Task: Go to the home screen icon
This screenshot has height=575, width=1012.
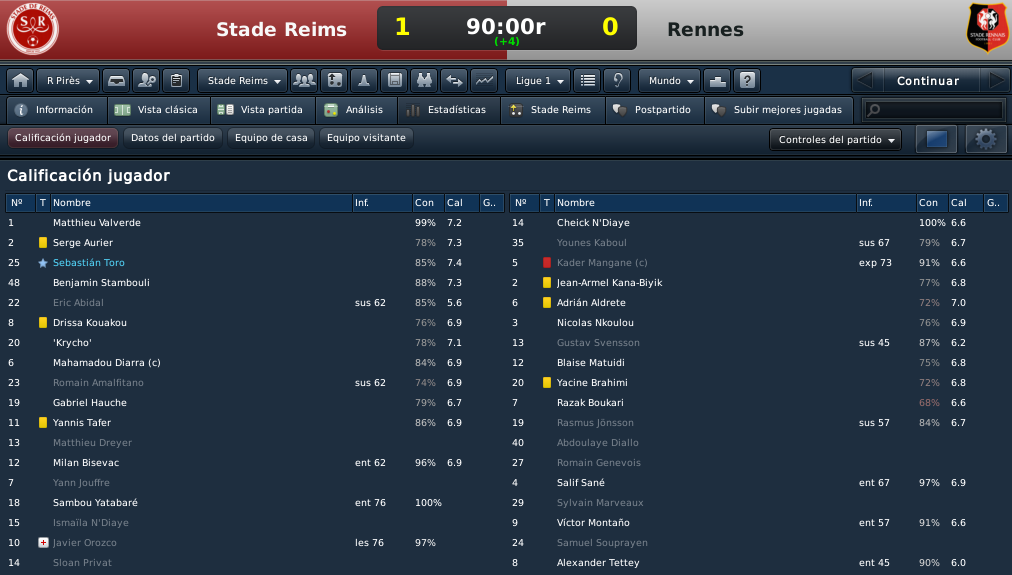Action: (x=21, y=81)
